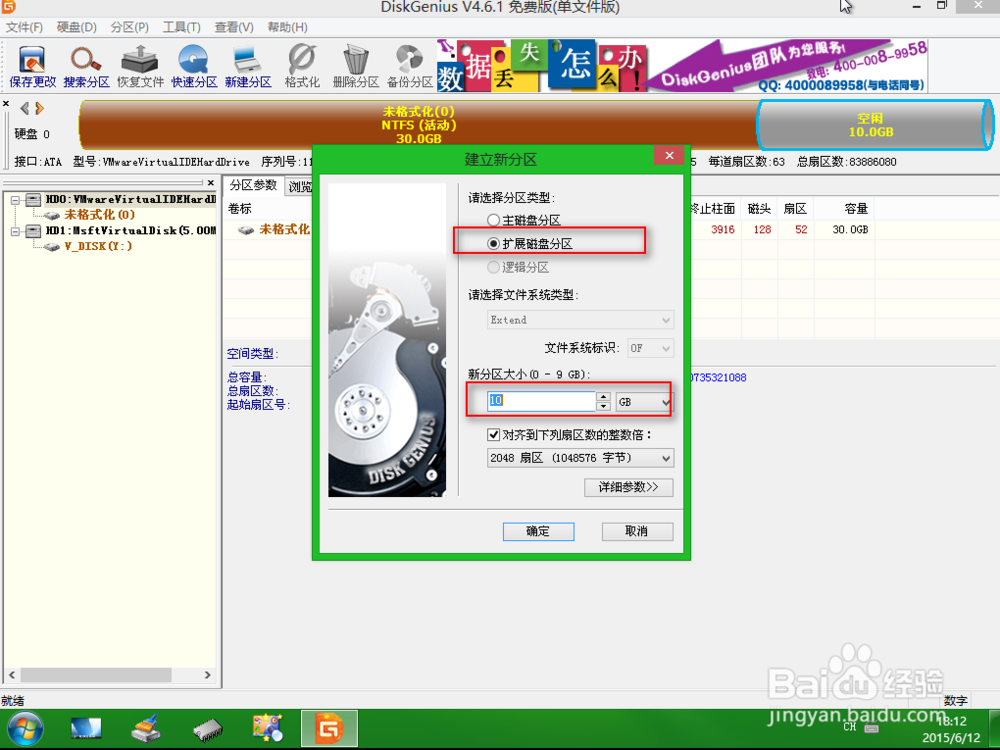Click Detailed Parameters (详细参数>>) button

[628, 487]
